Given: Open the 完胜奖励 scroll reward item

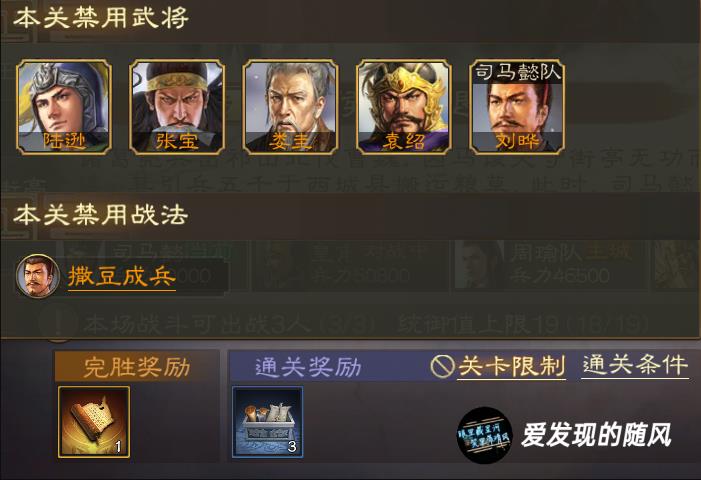Looking at the screenshot, I should [x=94, y=422].
